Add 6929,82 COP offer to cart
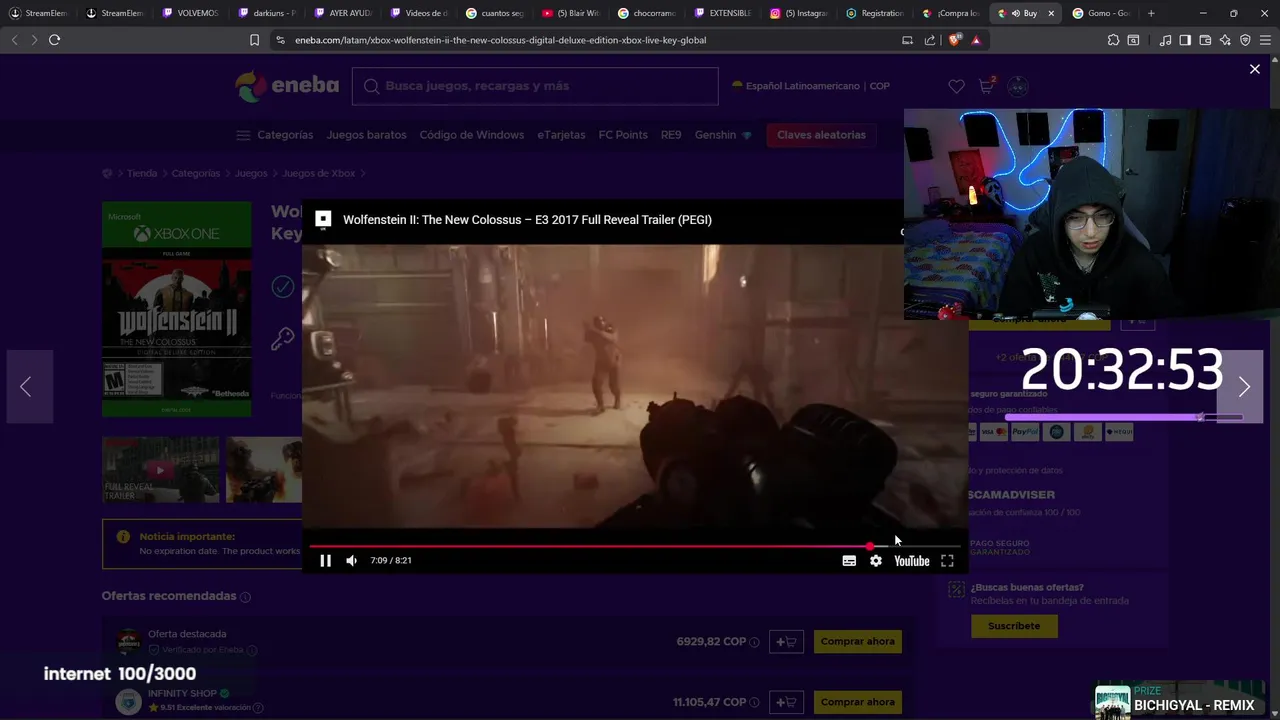1280x720 pixels. (x=786, y=642)
